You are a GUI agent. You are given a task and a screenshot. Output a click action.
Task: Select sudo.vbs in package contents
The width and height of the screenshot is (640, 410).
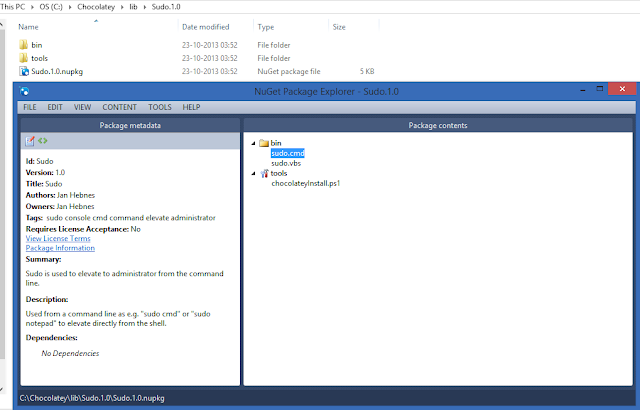[x=286, y=163]
